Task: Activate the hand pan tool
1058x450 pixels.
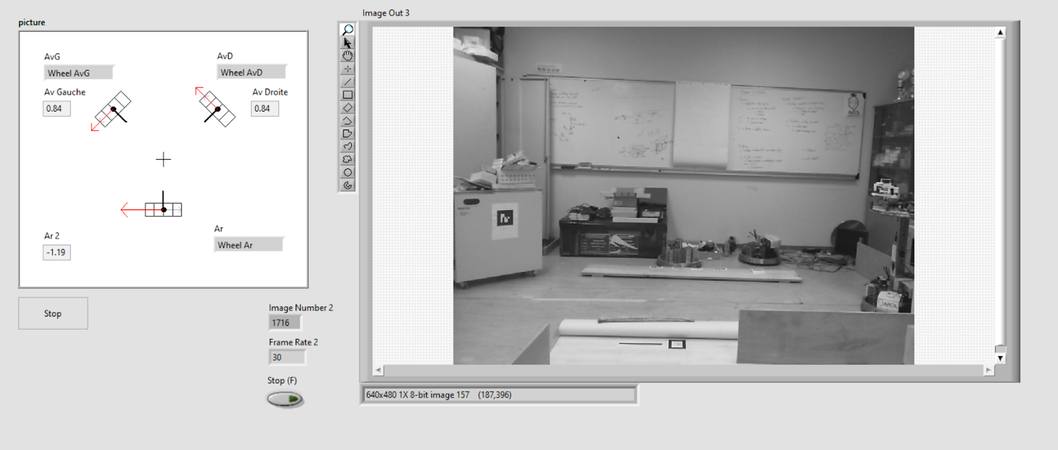Action: coord(348,56)
